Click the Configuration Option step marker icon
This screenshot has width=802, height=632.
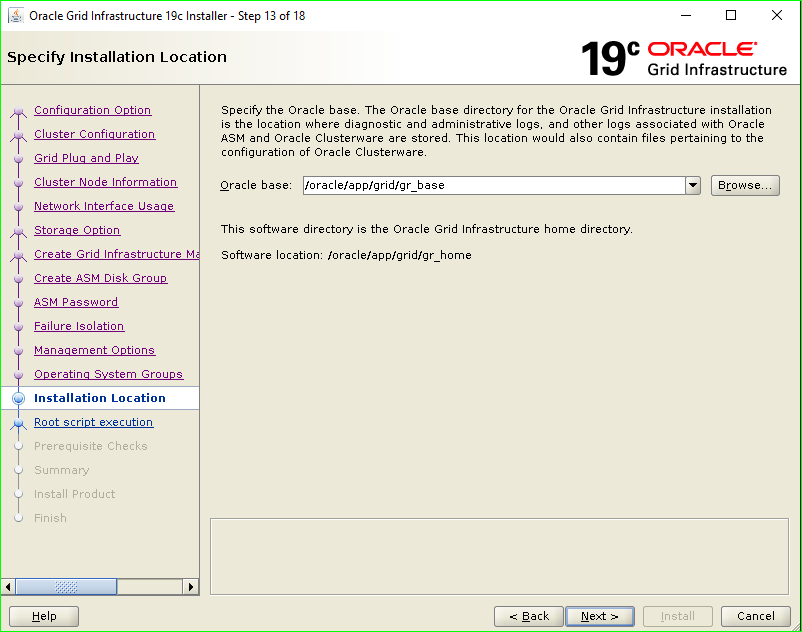(18, 111)
